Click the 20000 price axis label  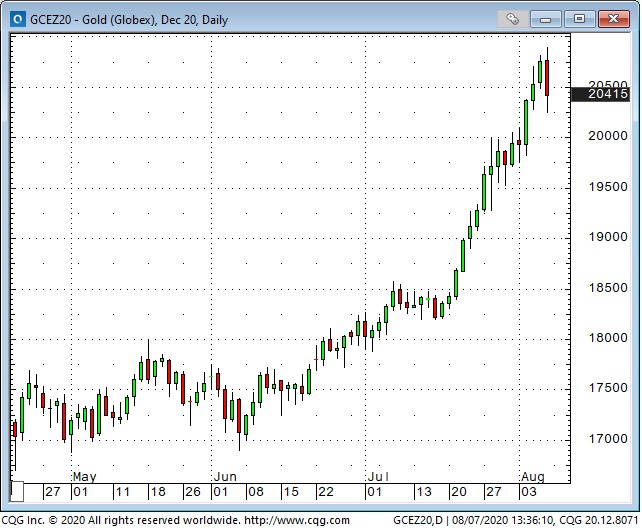tap(608, 136)
